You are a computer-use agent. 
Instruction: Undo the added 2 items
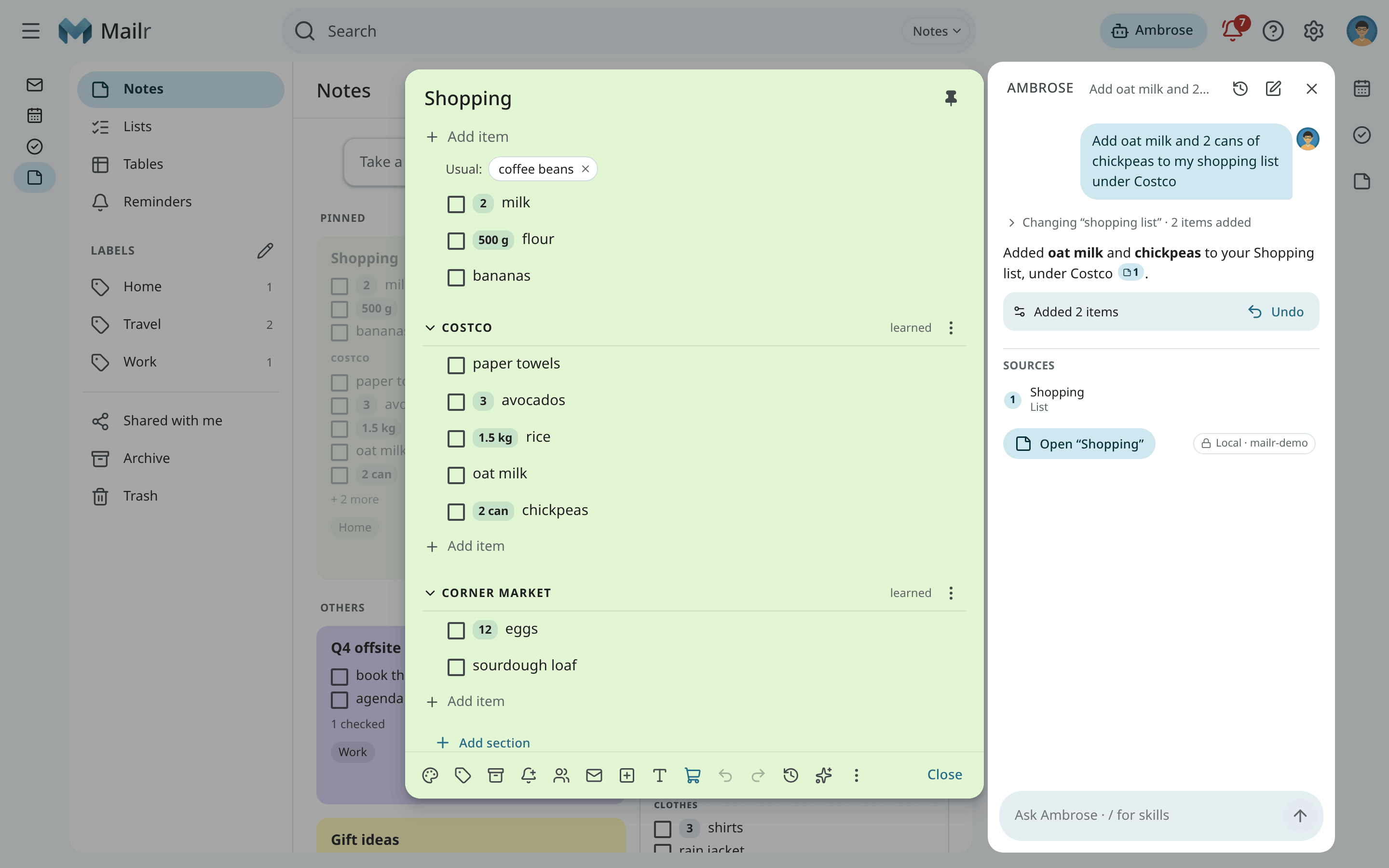pos(1276,312)
